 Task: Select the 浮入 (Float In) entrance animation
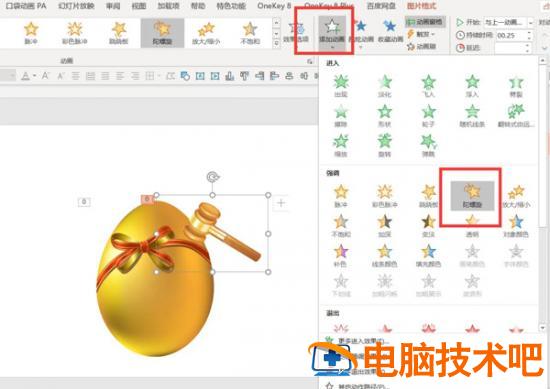pyautogui.click(x=472, y=86)
